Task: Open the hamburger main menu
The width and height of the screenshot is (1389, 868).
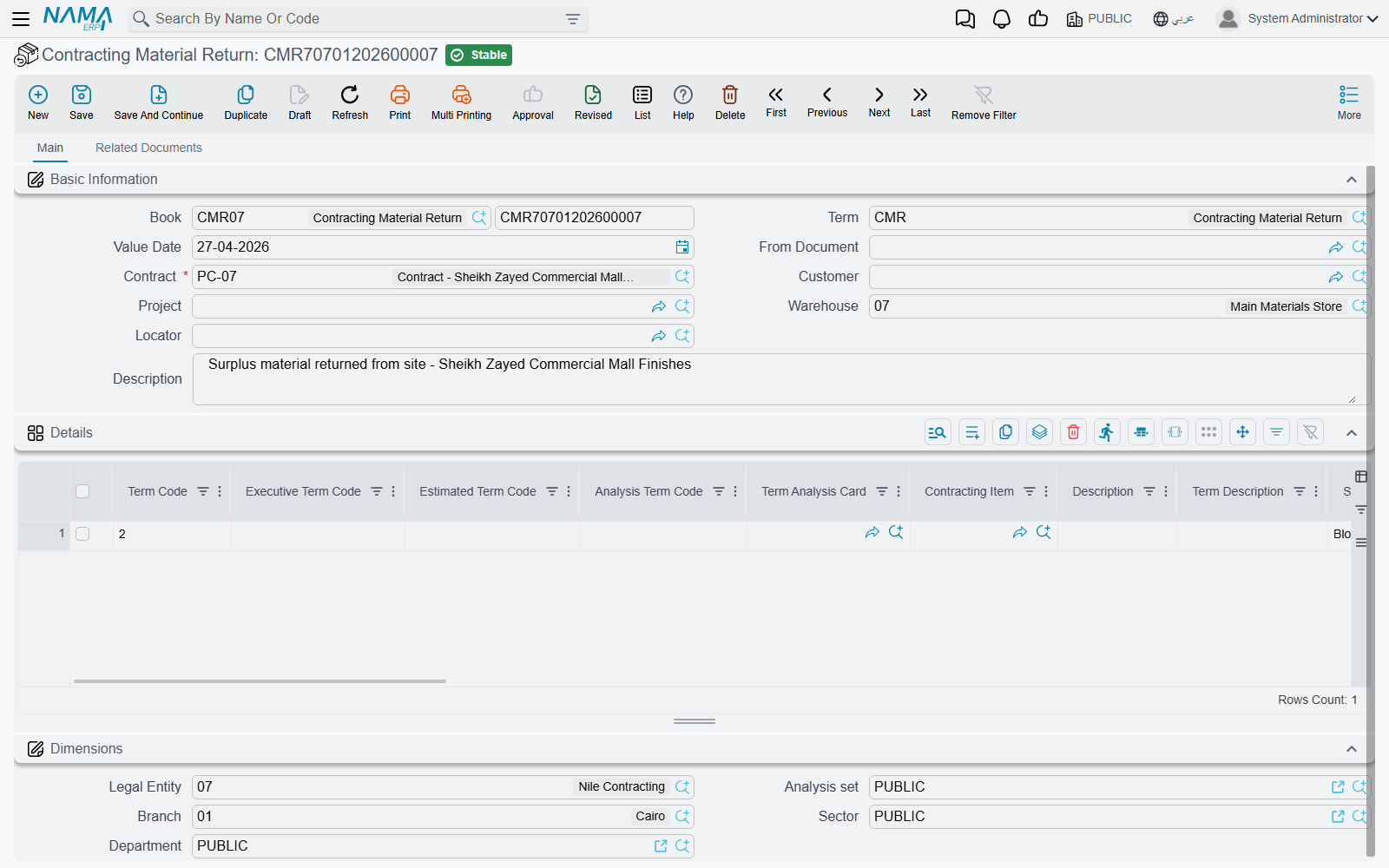Action: [x=21, y=19]
